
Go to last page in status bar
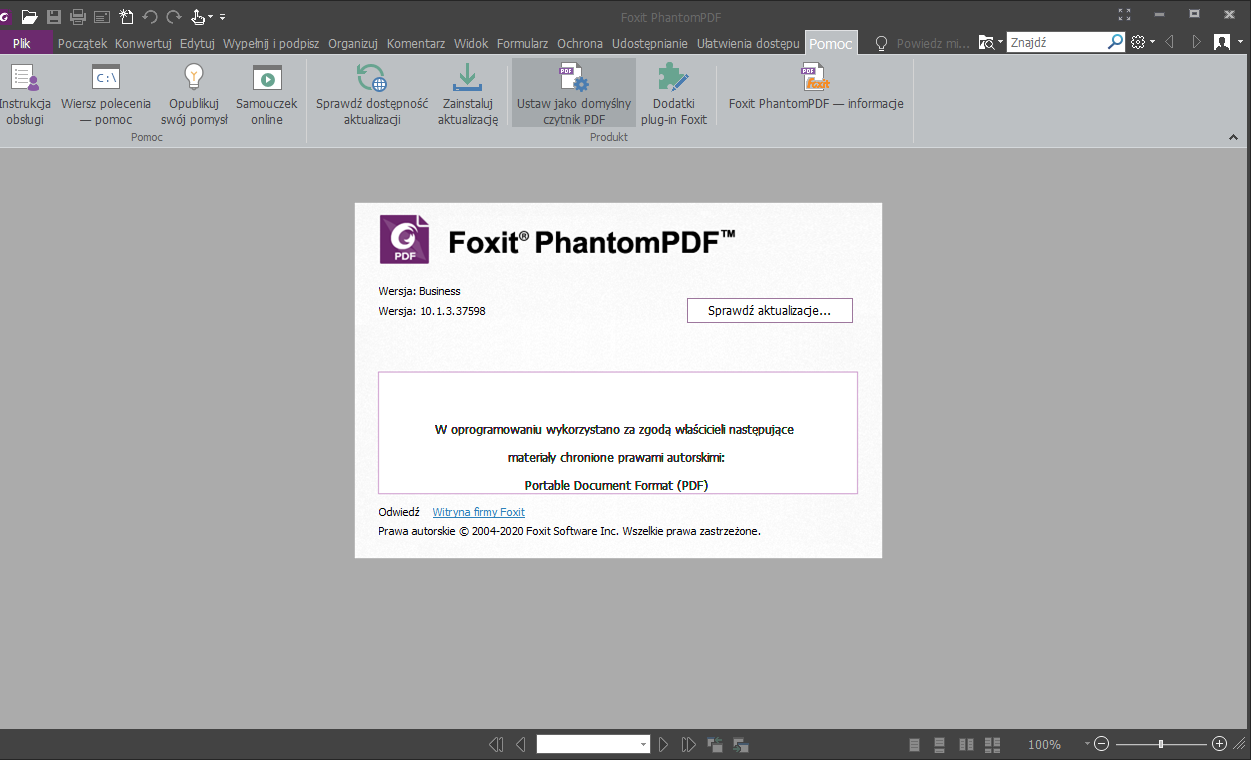pos(689,744)
